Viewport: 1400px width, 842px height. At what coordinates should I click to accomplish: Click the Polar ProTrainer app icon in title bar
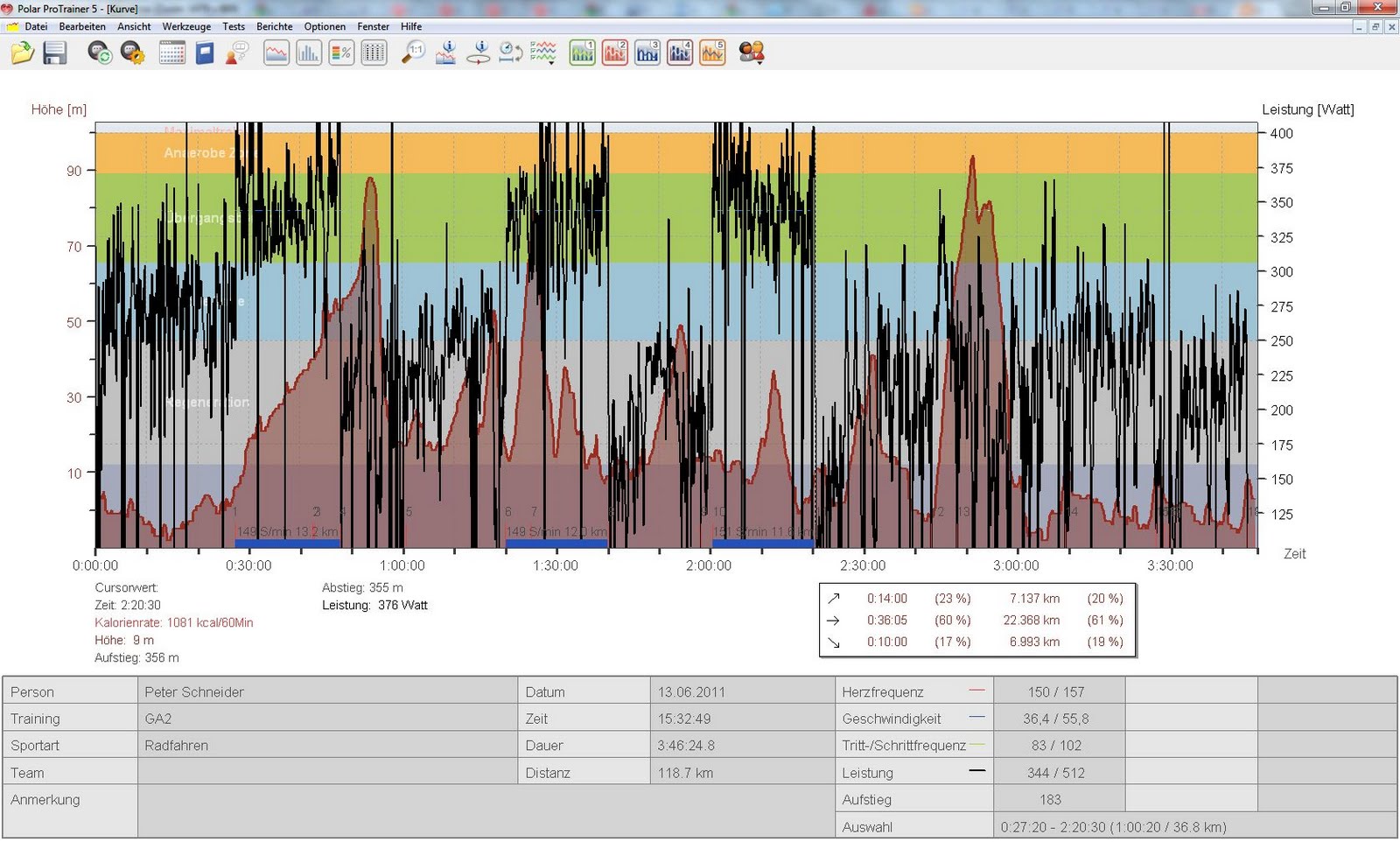[x=8, y=9]
